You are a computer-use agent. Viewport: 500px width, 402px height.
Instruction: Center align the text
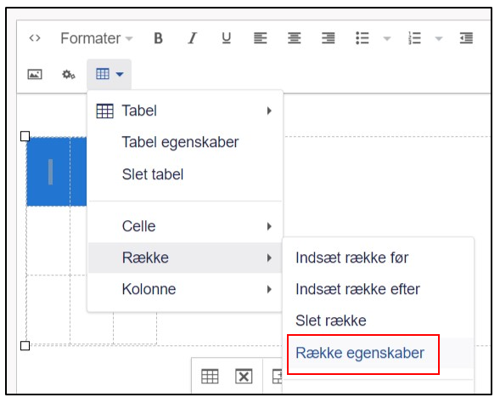coord(294,38)
